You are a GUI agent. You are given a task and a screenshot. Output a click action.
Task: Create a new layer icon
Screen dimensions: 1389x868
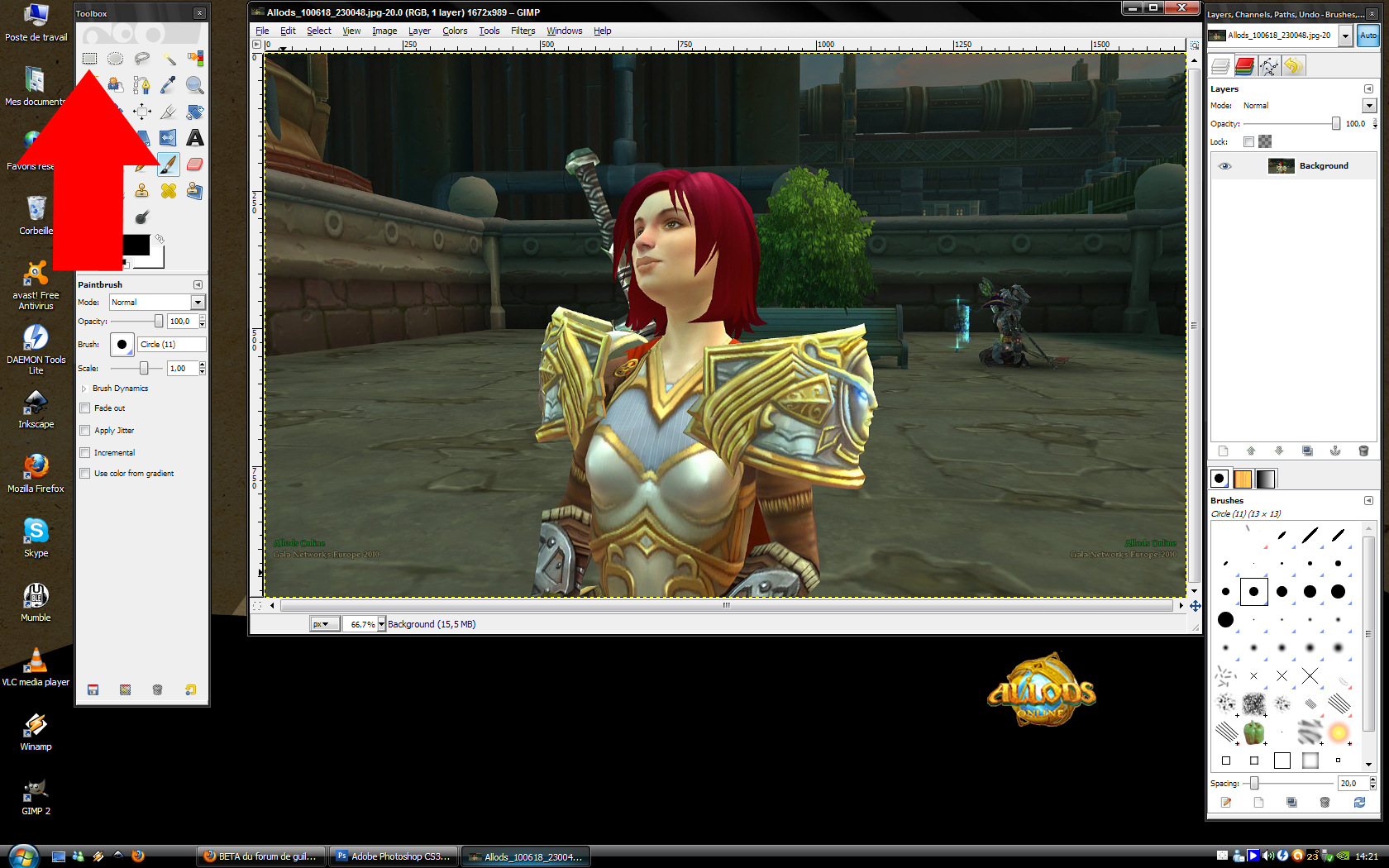1224,451
